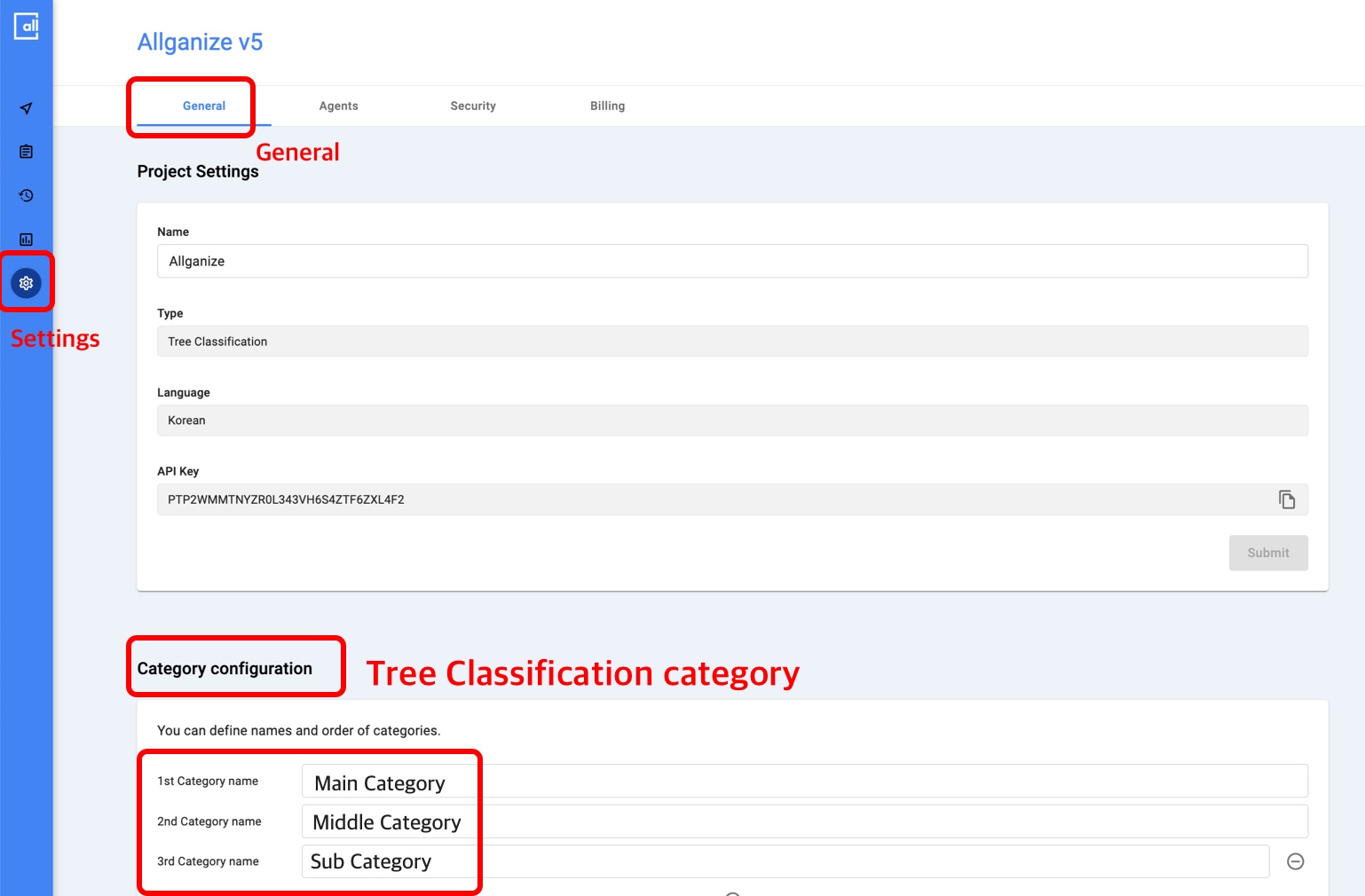Select the Settings gear icon
The height and width of the screenshot is (896, 1365).
(27, 283)
